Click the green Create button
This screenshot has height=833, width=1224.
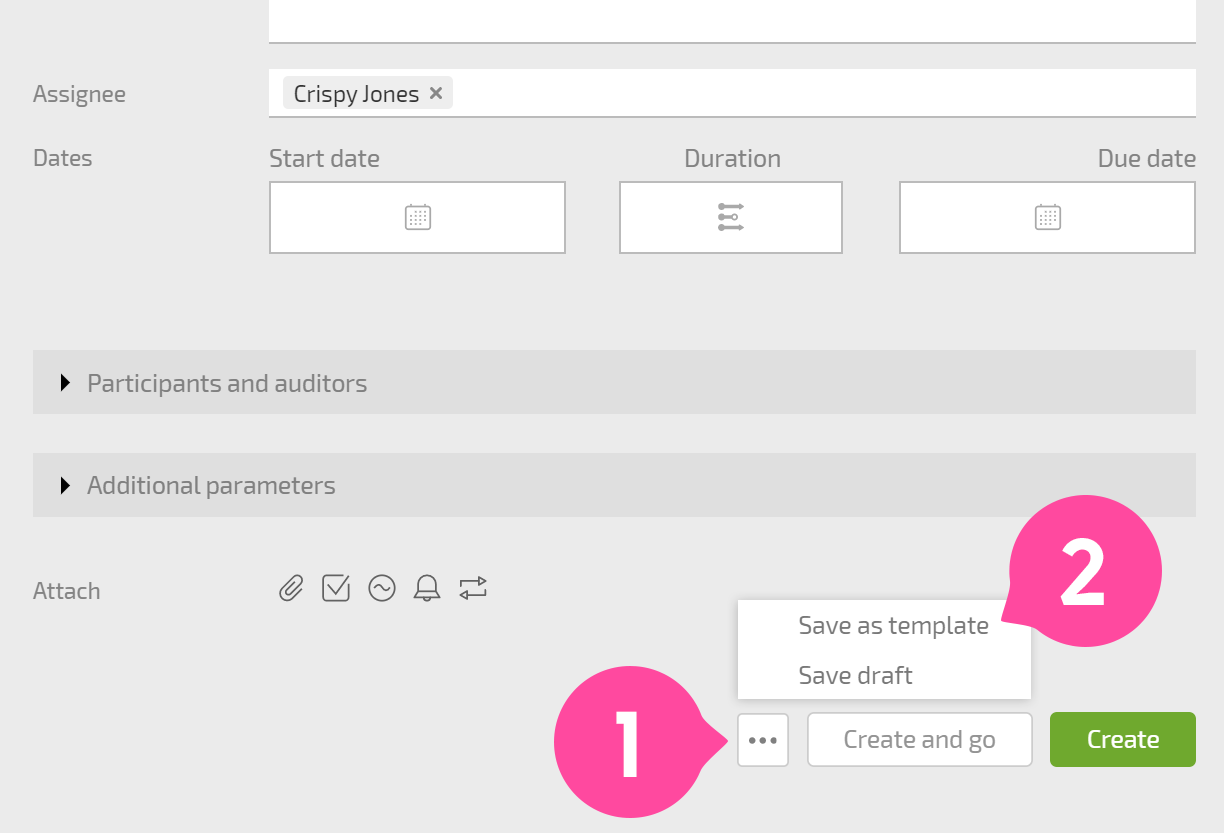[1123, 740]
